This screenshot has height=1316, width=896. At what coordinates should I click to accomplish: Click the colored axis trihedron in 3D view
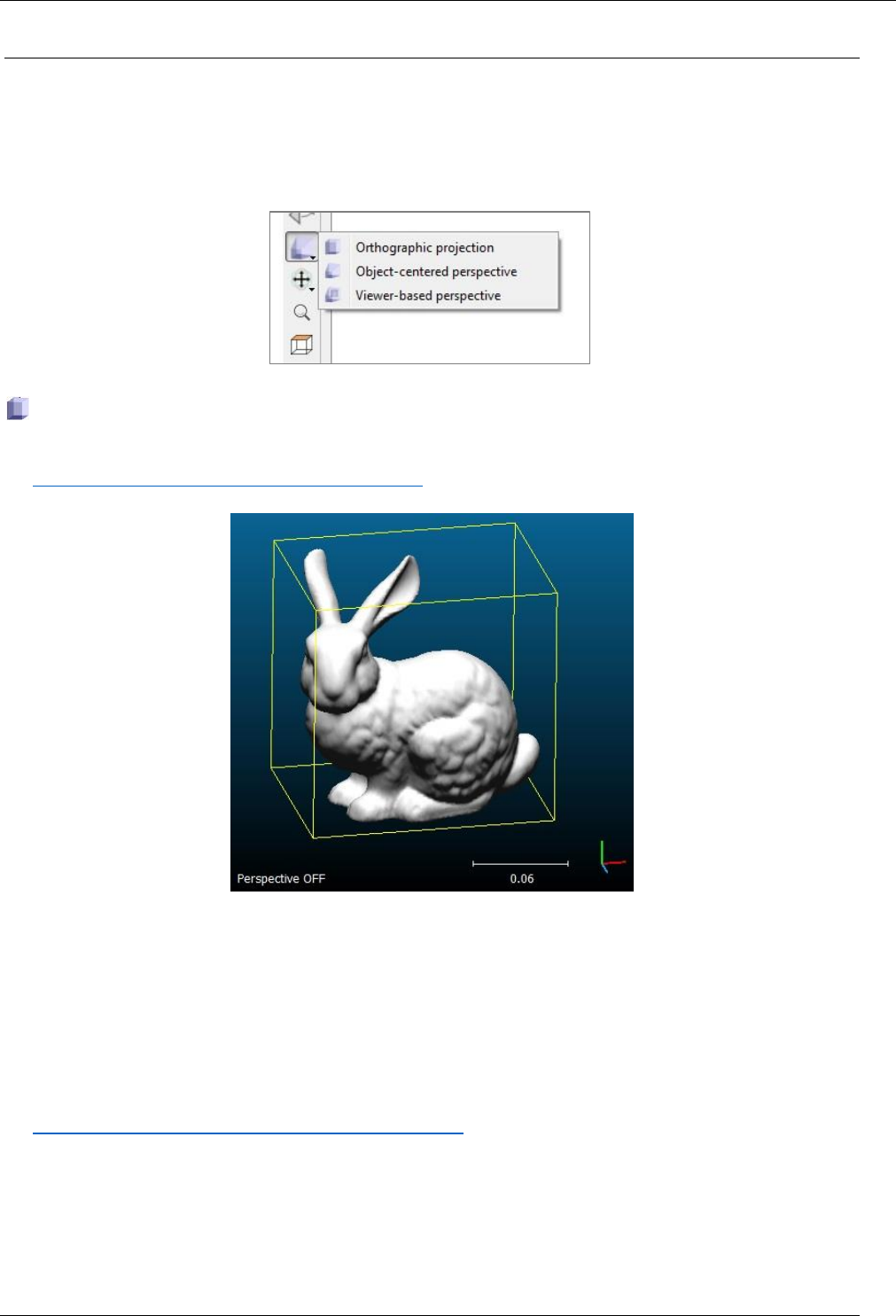(612, 857)
